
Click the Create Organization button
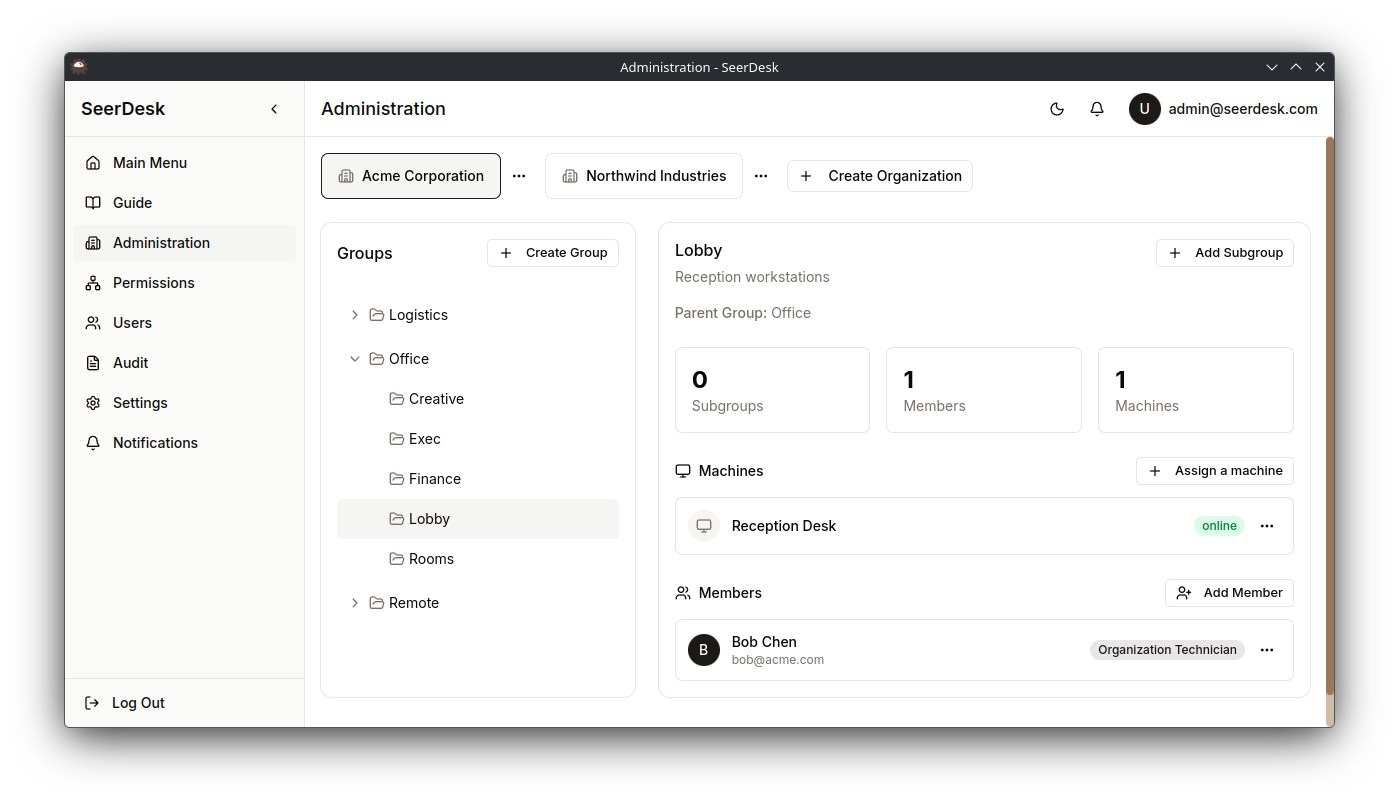879,175
